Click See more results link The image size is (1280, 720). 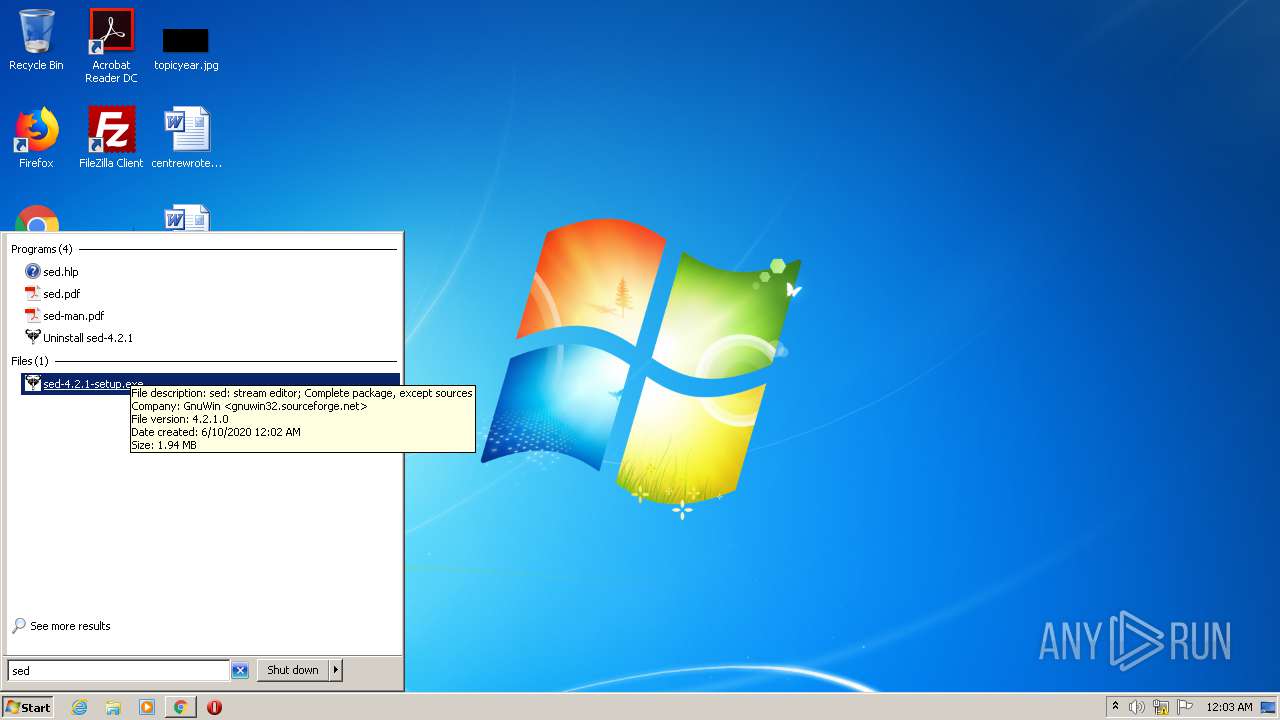tap(70, 626)
